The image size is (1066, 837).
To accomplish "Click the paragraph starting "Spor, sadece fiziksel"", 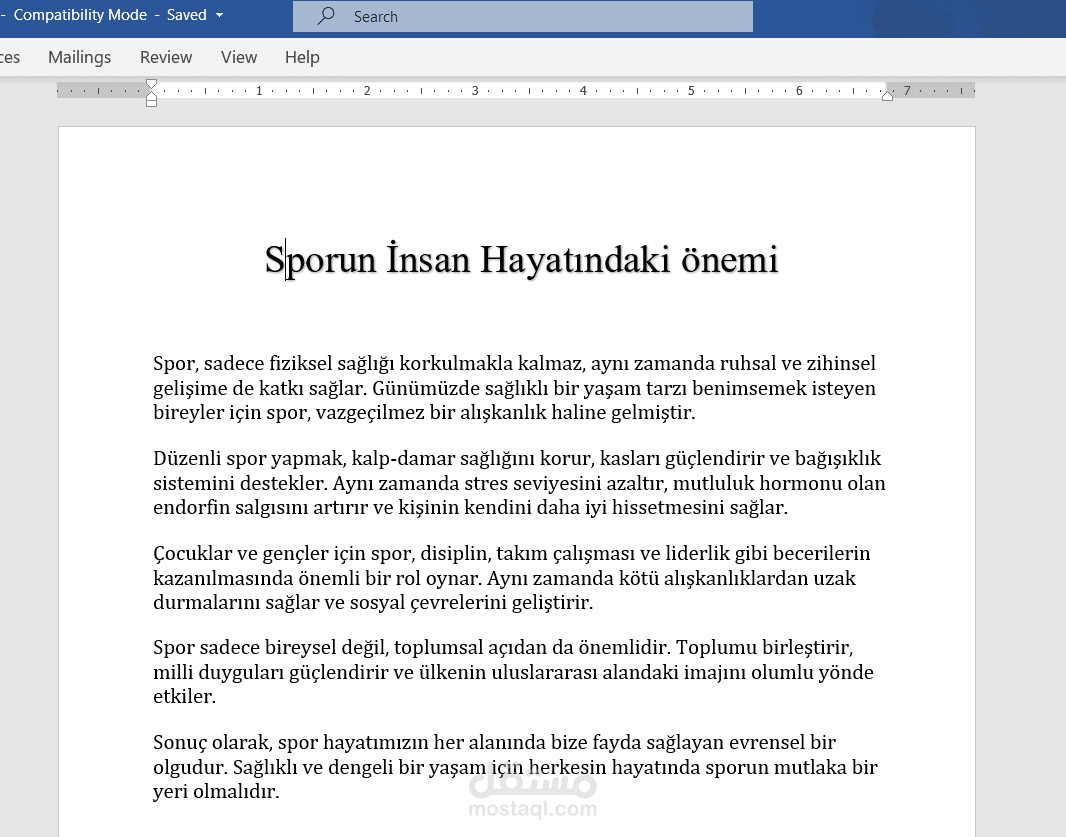I will point(515,388).
